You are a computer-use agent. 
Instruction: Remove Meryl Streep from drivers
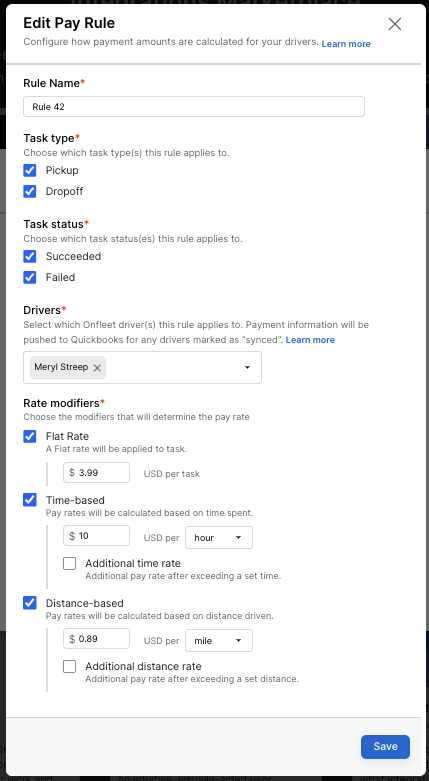tap(97, 368)
